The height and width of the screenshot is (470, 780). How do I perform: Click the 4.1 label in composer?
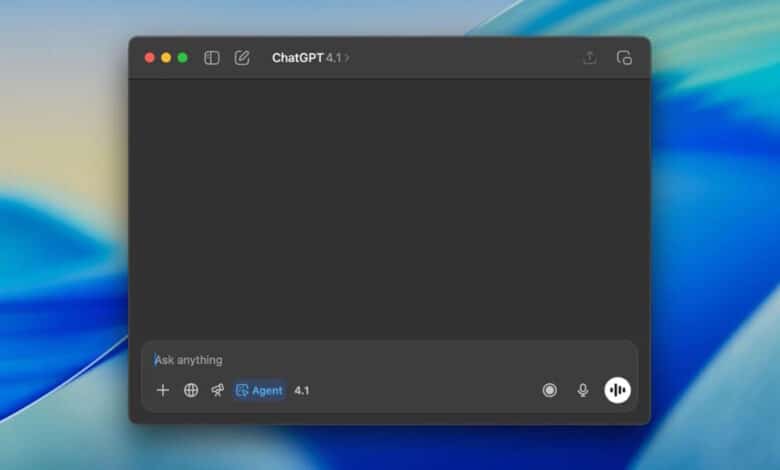301,390
